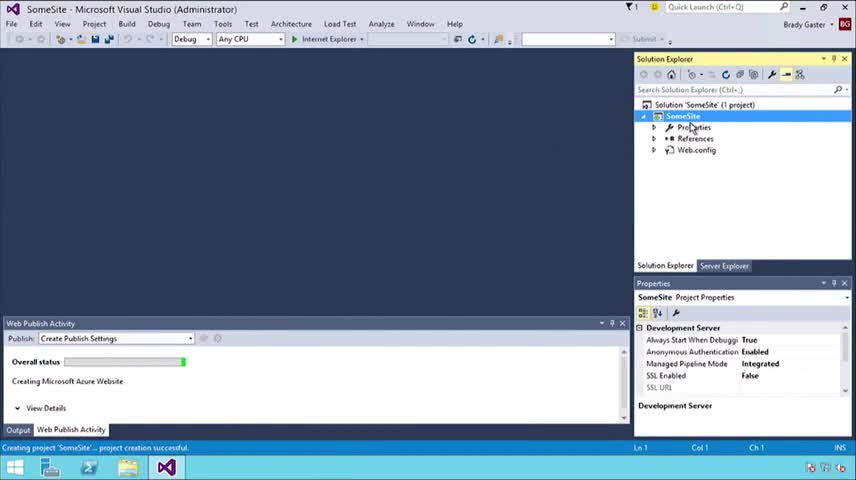The height and width of the screenshot is (480, 856).
Task: Open the Load Test menu
Action: (340, 24)
